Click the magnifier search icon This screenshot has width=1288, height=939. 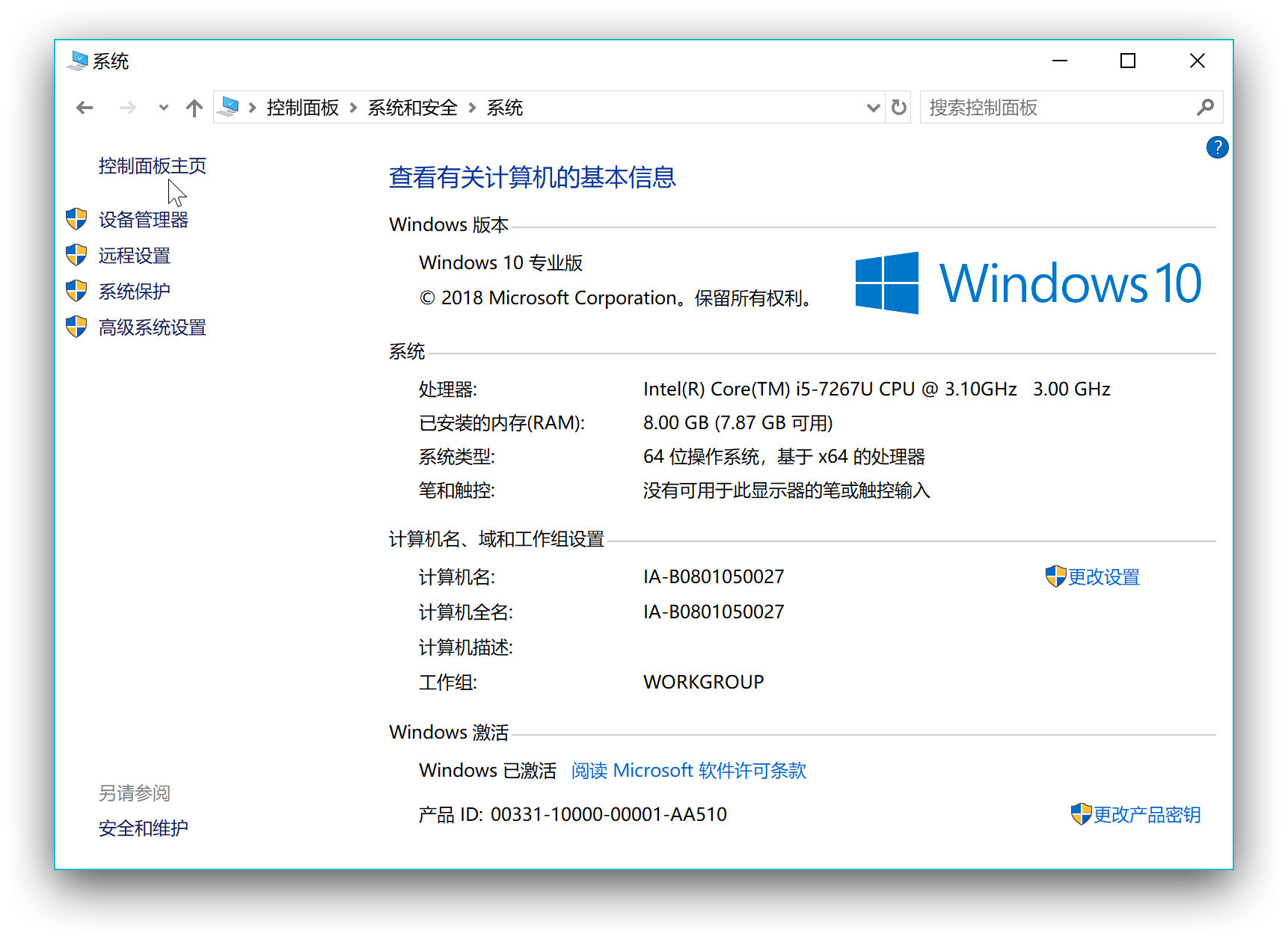point(1205,108)
